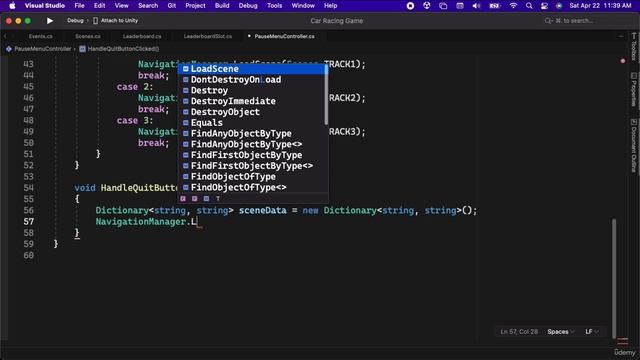640x360 pixels.
Task: Open the HandleQuitButtonClicked member breadcrumb
Action: coord(123,49)
